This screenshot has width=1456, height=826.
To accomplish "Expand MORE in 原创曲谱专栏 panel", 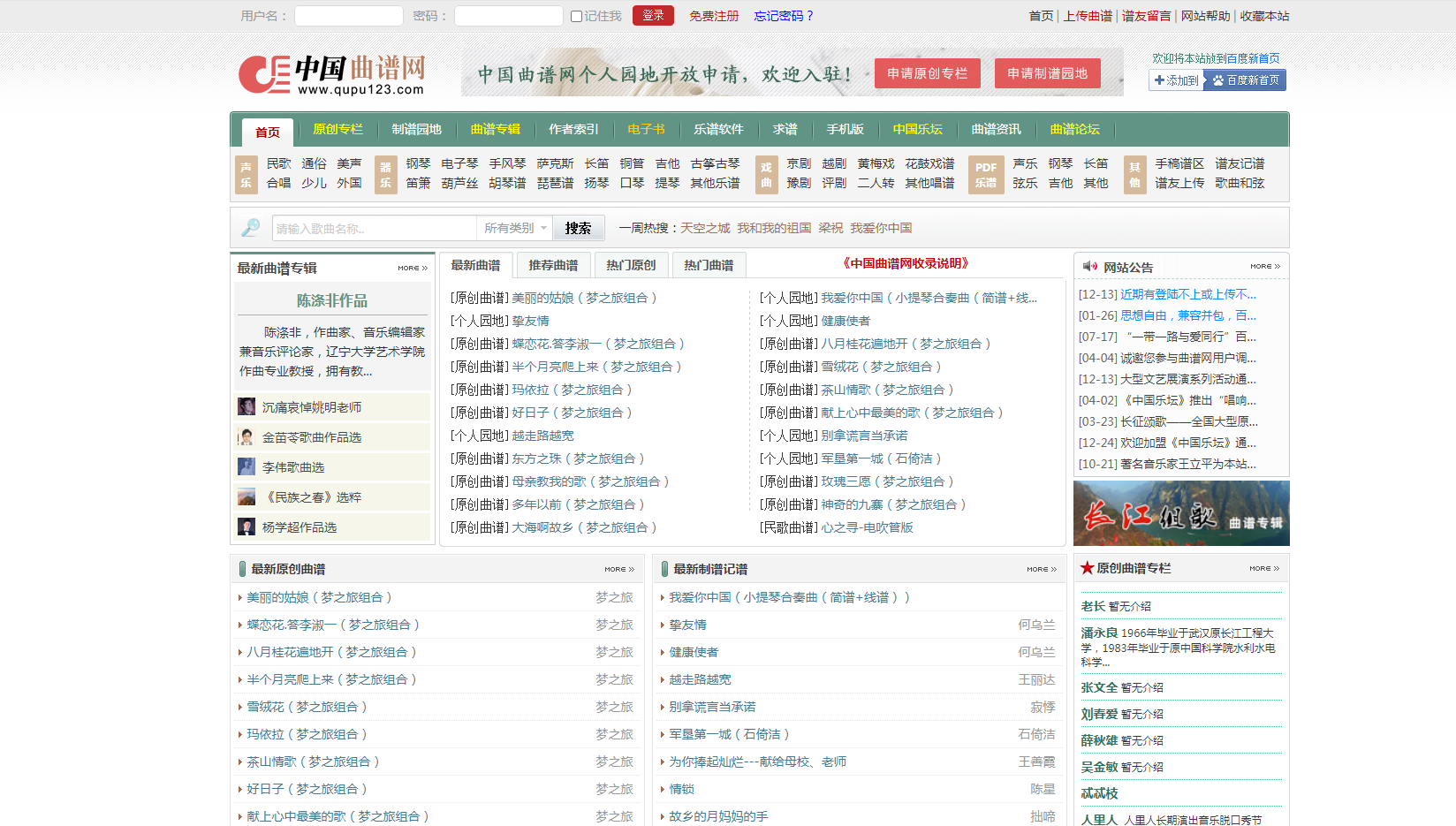I will (x=1264, y=568).
